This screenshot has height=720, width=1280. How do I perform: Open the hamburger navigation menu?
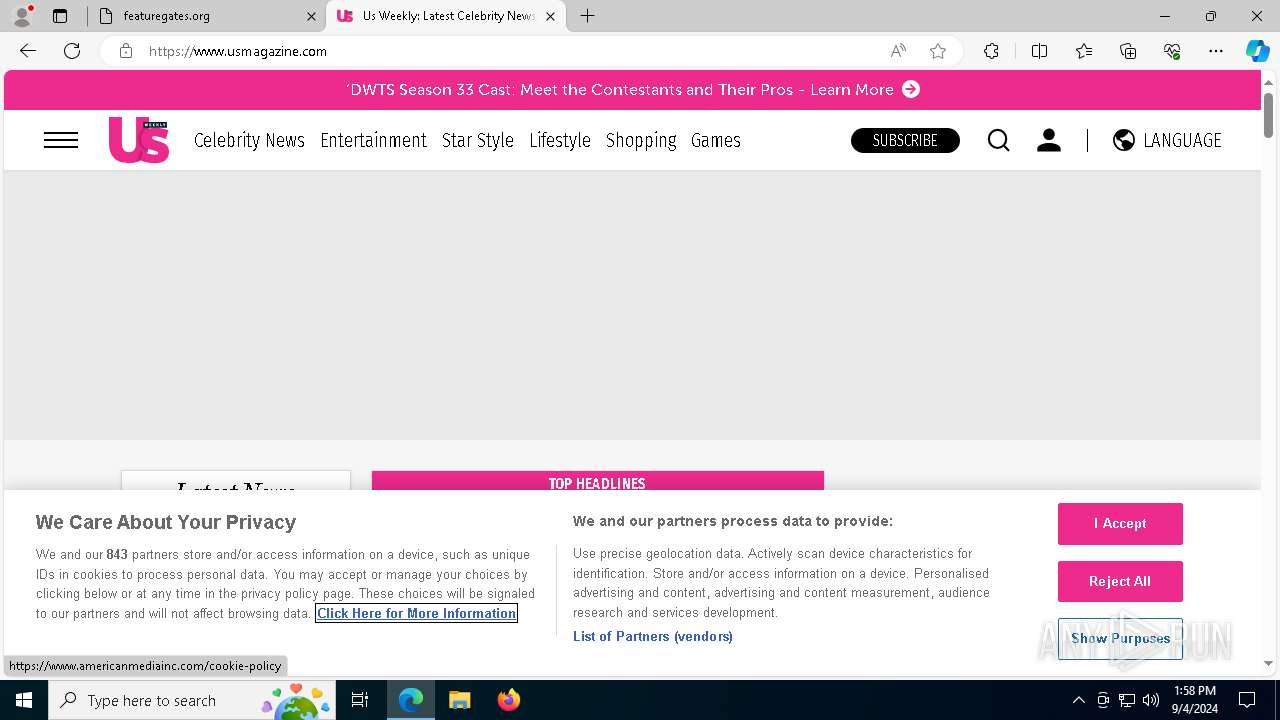tap(61, 140)
